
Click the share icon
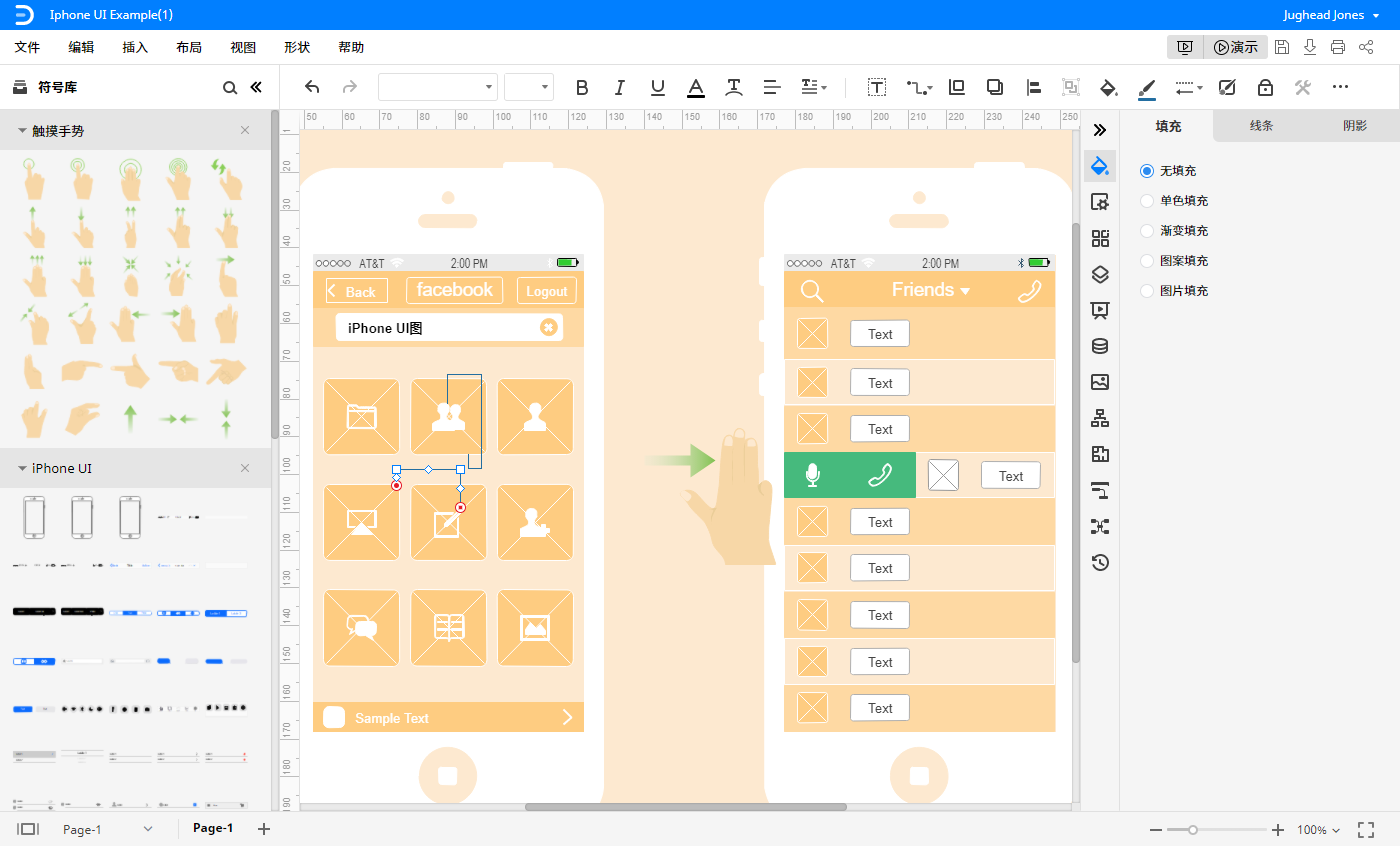click(1366, 47)
